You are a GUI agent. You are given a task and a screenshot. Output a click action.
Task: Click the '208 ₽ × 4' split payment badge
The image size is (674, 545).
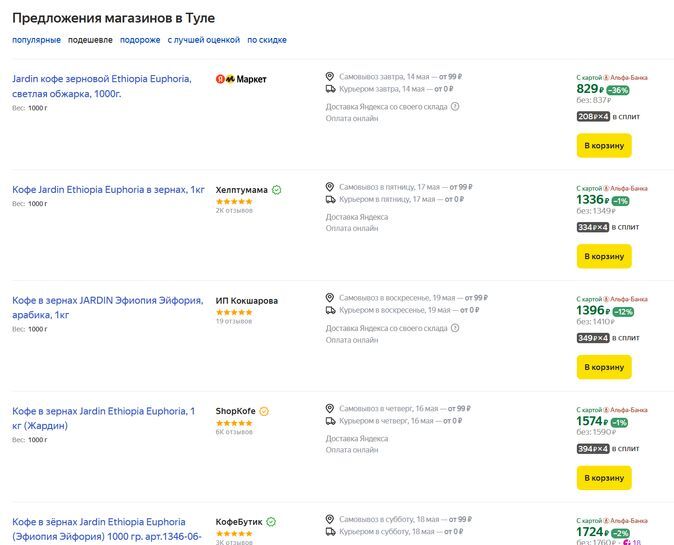pos(593,117)
